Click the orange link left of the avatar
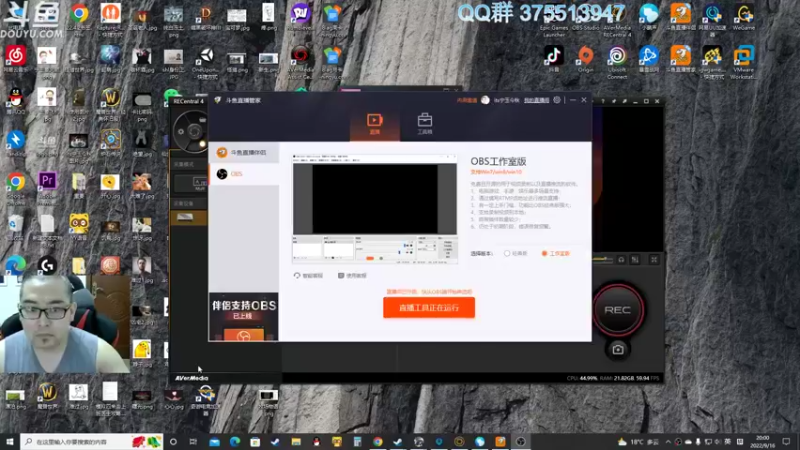The height and width of the screenshot is (450, 800). click(x=466, y=101)
